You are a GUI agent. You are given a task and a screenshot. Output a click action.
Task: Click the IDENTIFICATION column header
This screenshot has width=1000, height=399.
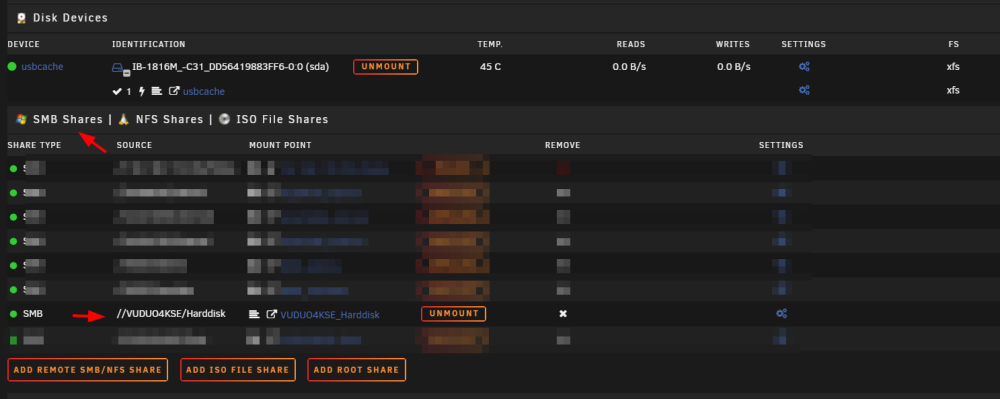click(x=149, y=44)
